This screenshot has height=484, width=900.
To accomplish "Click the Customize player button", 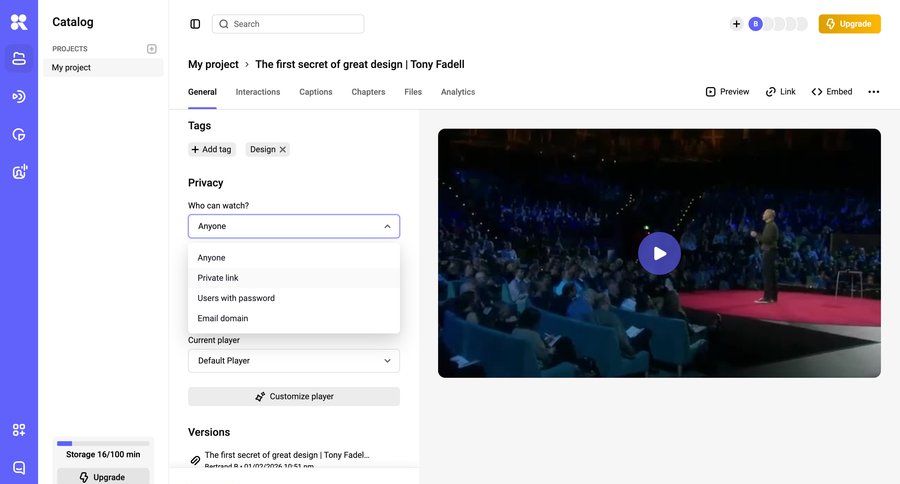I will coord(294,397).
